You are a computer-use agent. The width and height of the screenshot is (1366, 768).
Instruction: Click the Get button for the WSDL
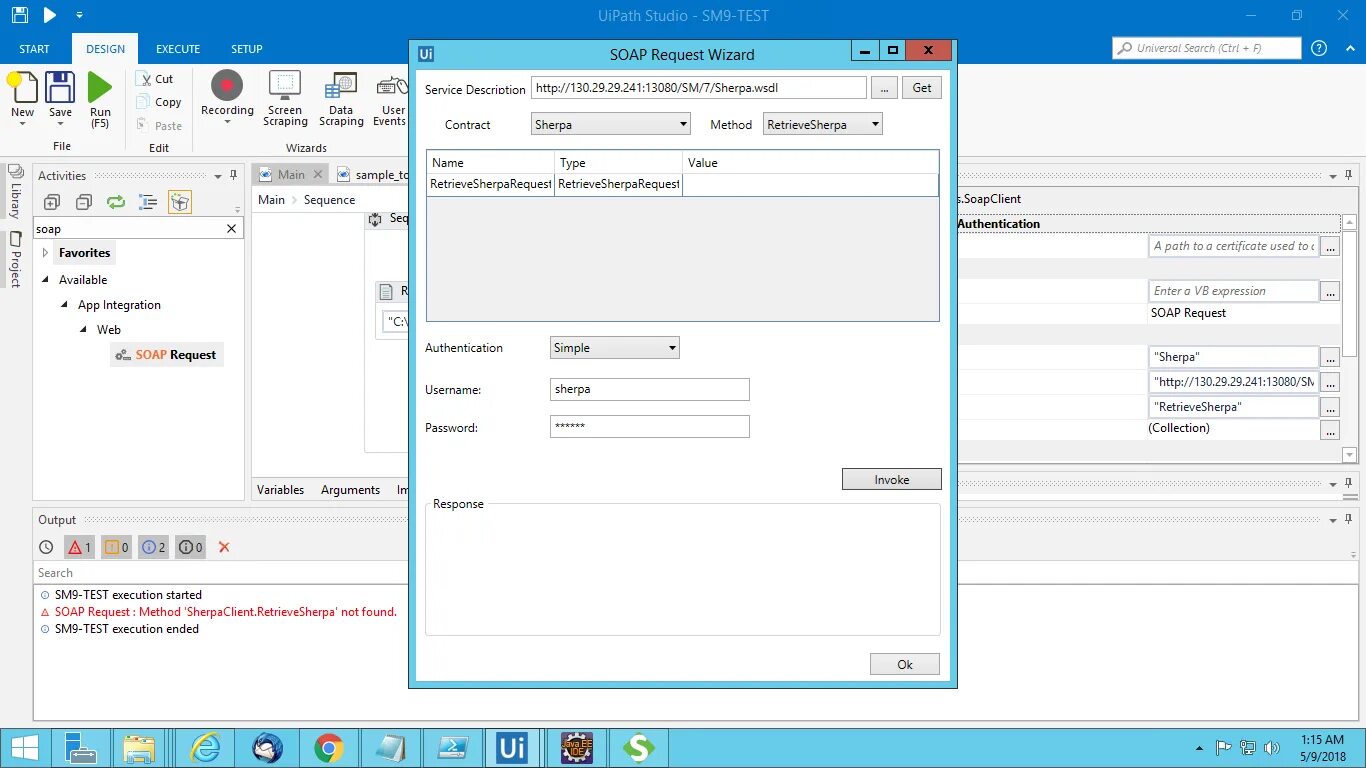(922, 88)
